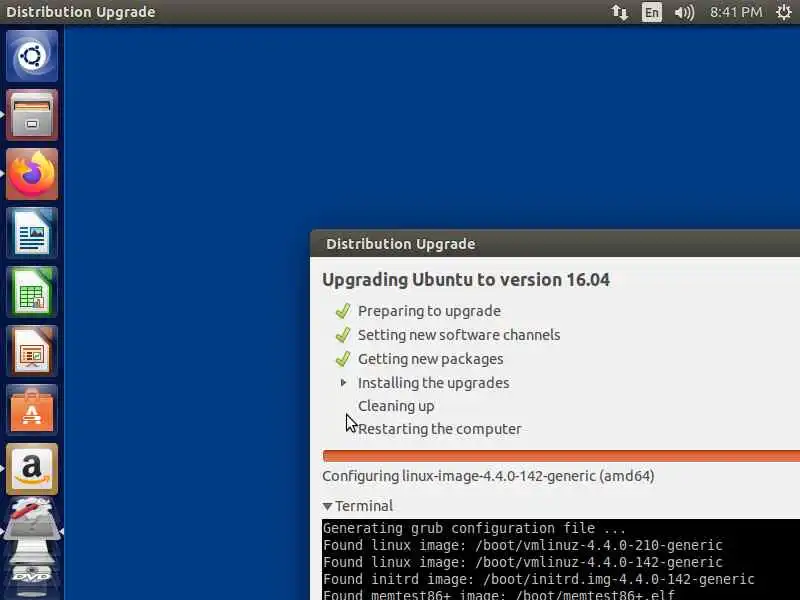The width and height of the screenshot is (800, 600).
Task: Click terminal line with vmlinuz-4.4.0-142-generic
Action: [x=522, y=562]
